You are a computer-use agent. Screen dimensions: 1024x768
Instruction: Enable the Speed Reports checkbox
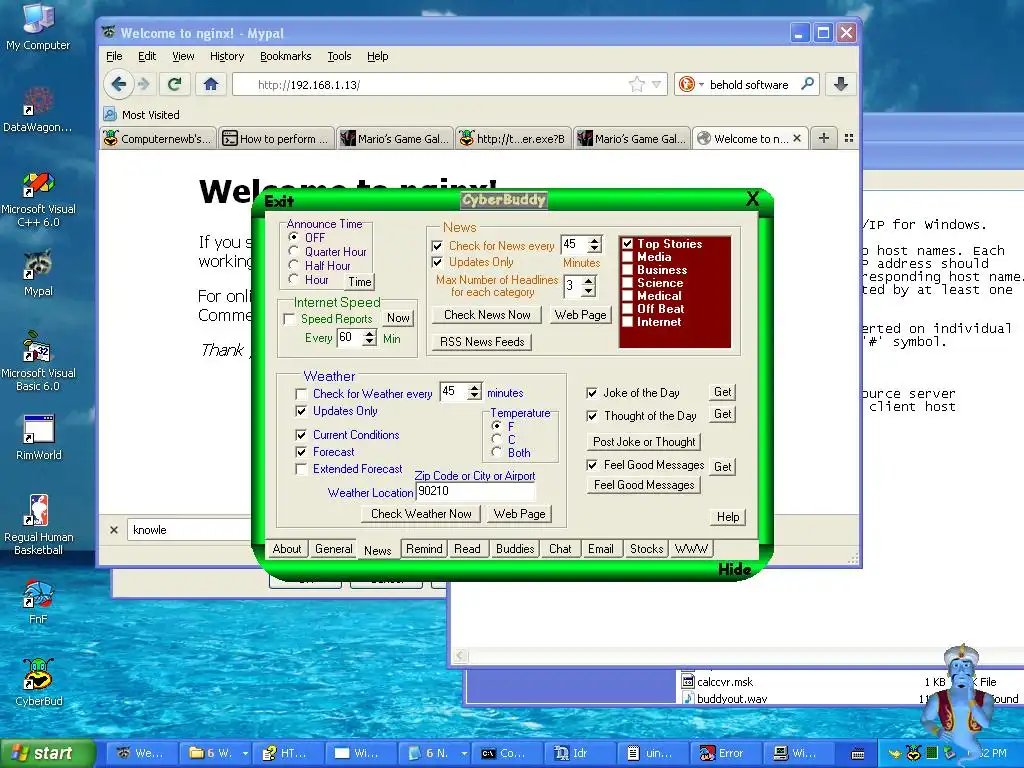(x=289, y=319)
